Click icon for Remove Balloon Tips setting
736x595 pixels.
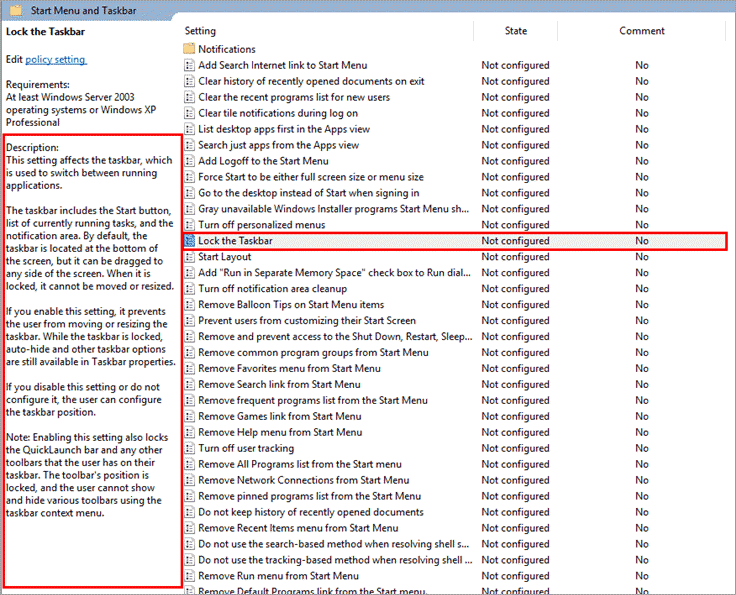[x=189, y=305]
